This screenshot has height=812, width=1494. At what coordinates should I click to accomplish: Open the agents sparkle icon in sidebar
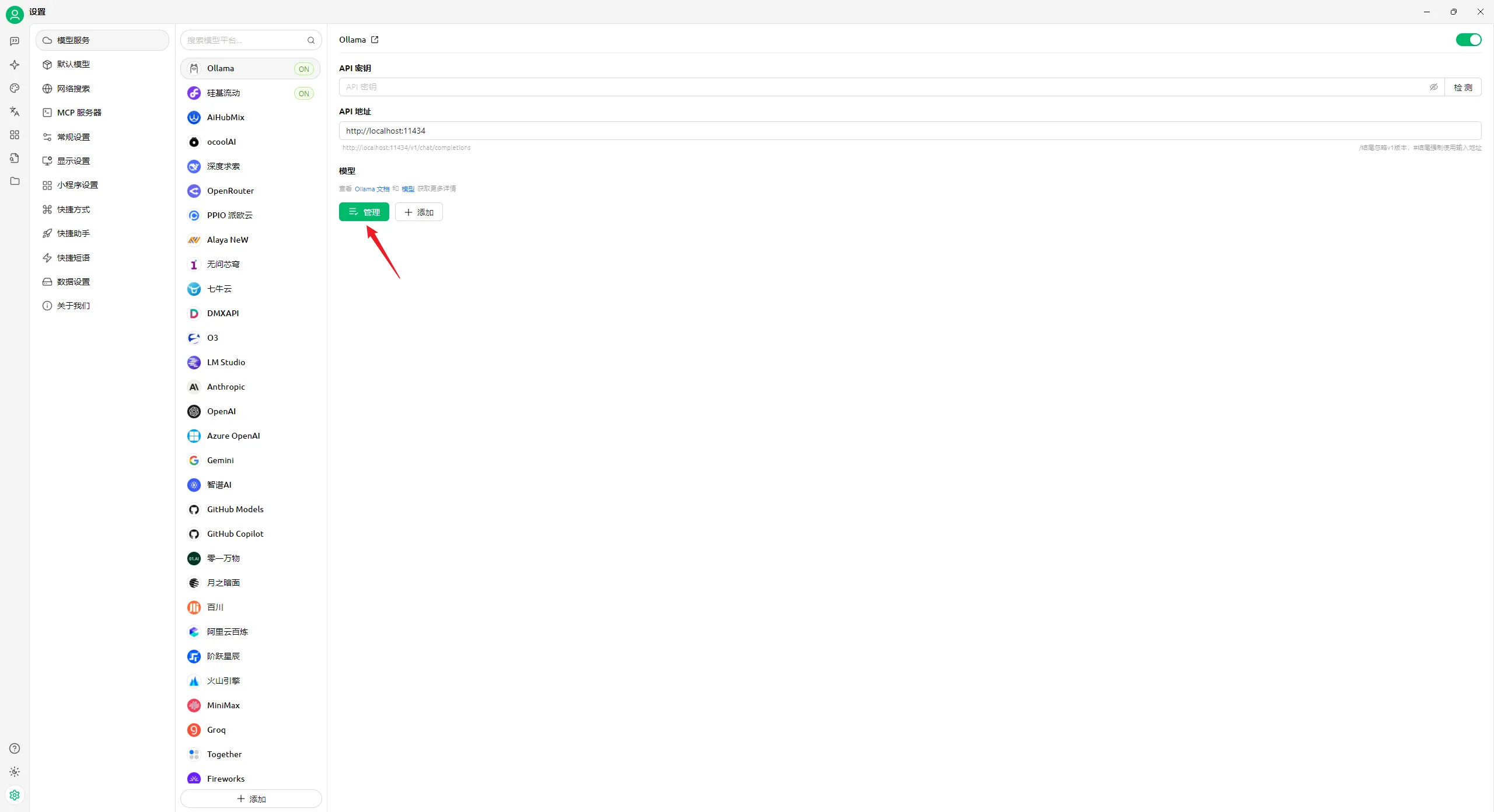pyautogui.click(x=15, y=65)
